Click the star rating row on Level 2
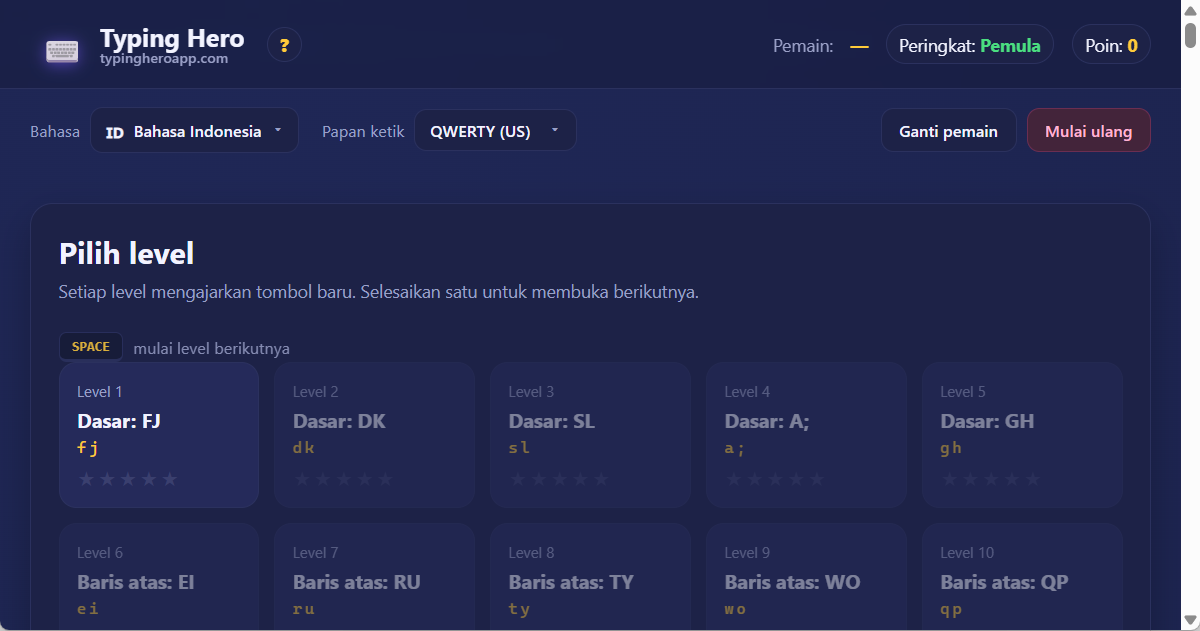 [x=344, y=479]
